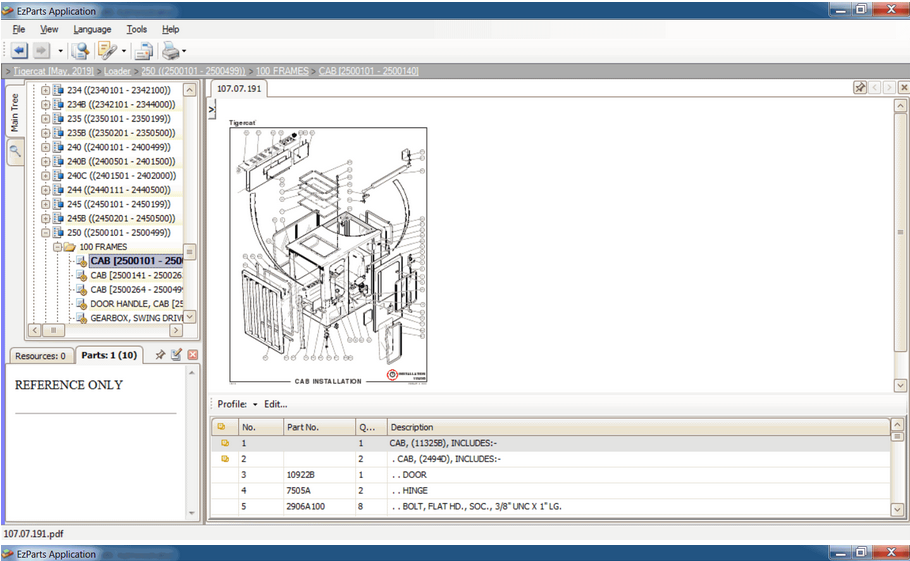Select the Main Tree vertical tab
910x561 pixels.
click(x=15, y=111)
